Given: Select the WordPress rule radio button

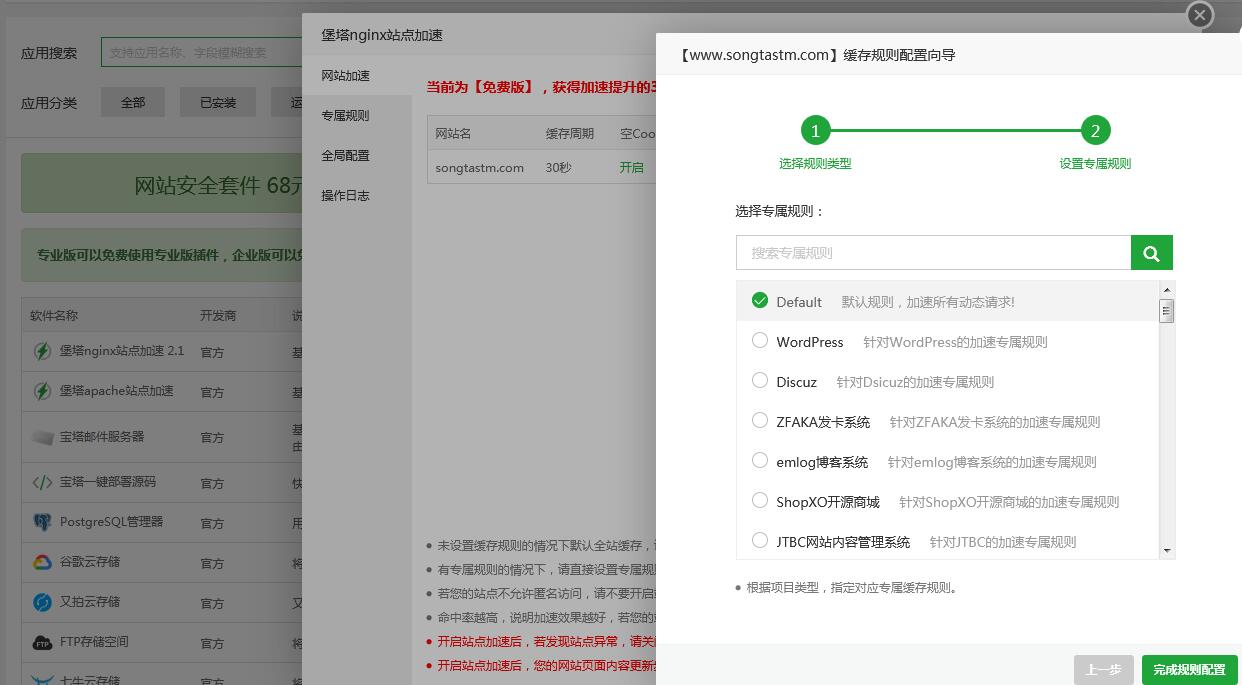Looking at the screenshot, I should click(760, 340).
